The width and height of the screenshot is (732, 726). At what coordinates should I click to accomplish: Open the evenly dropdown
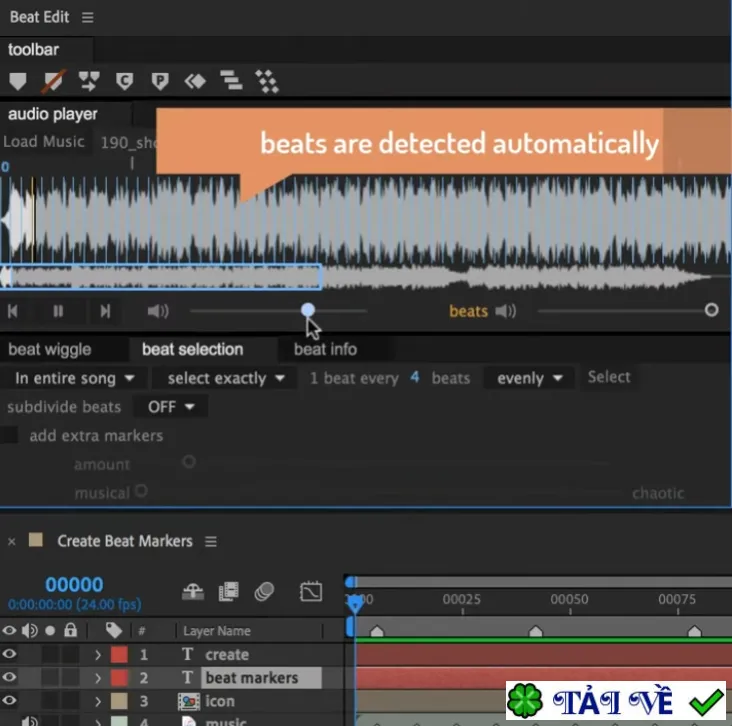click(x=529, y=378)
